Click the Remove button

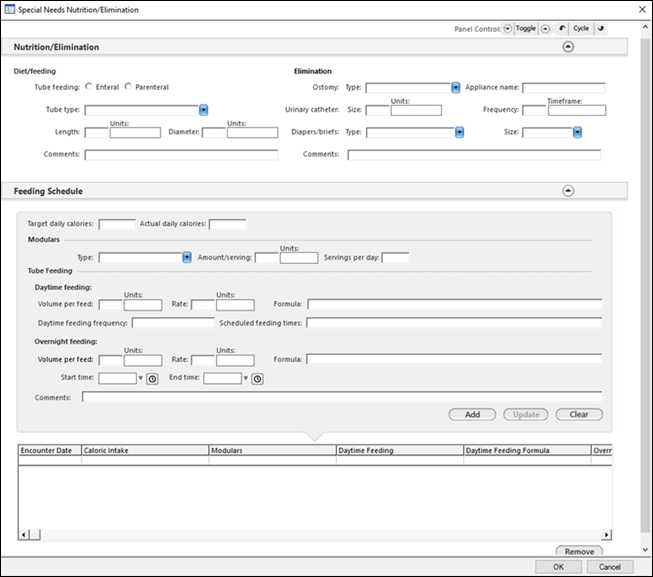click(x=579, y=551)
